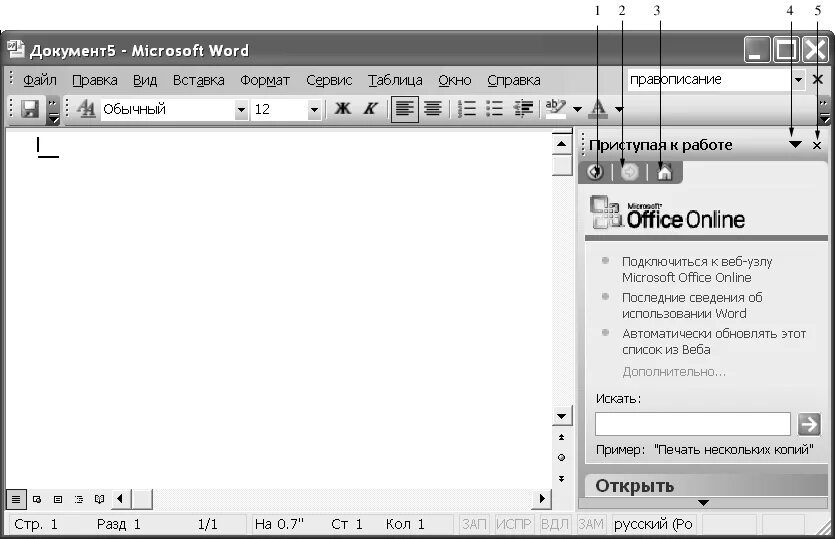Toggle ИСПР track changes in status bar
This screenshot has height=539, width=835.
(x=513, y=525)
